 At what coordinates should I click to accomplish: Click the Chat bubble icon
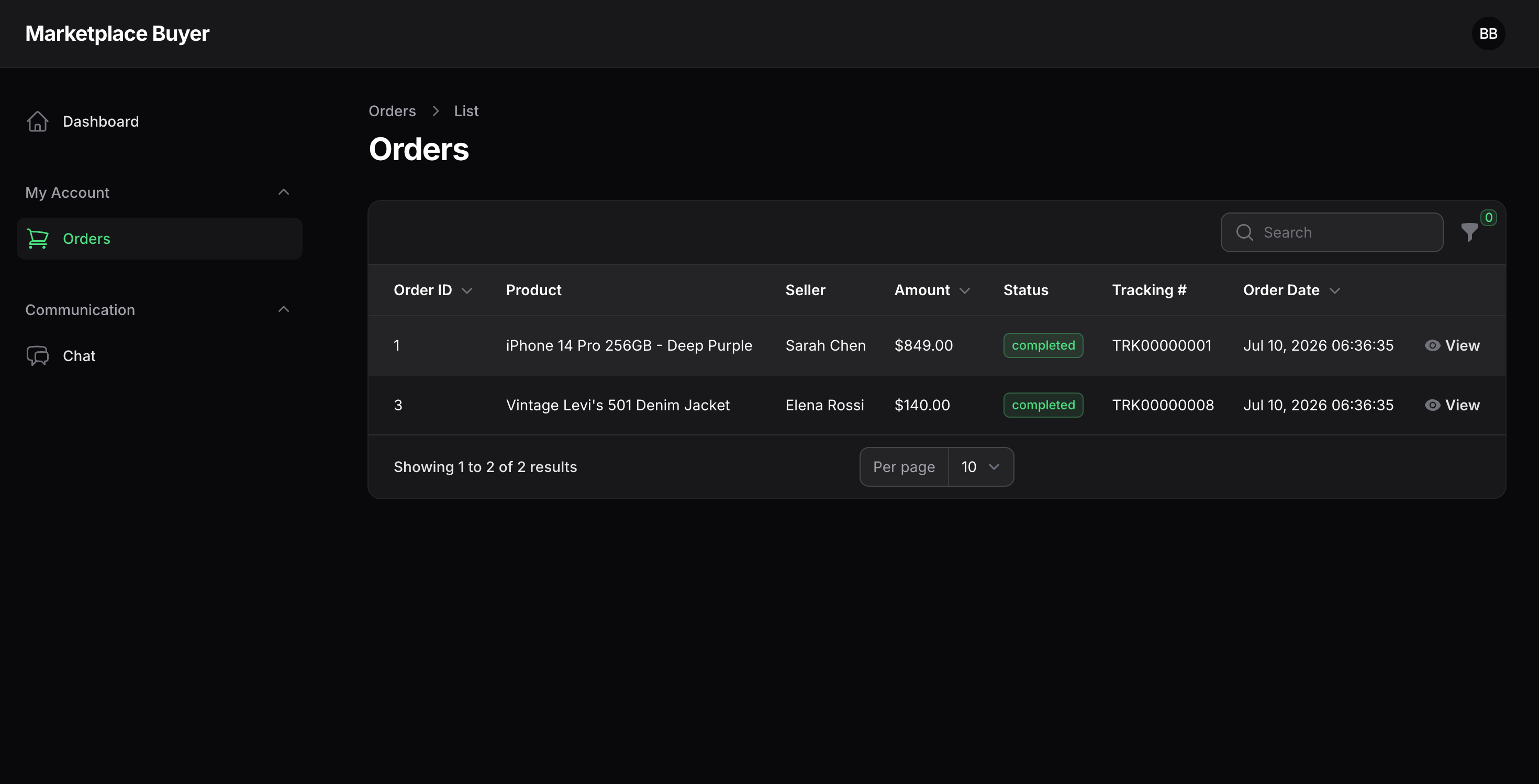click(38, 356)
